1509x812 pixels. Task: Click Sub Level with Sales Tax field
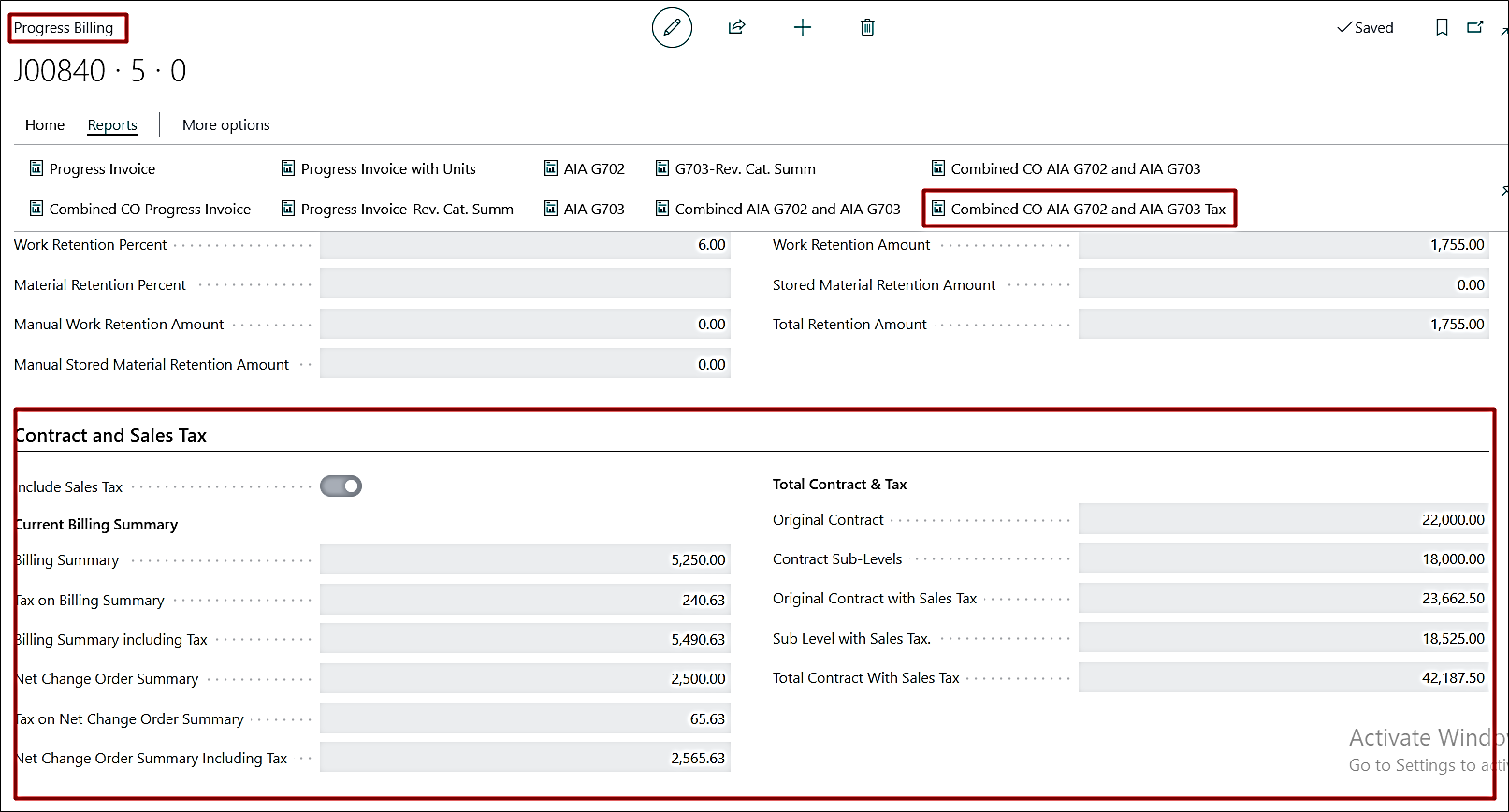pyautogui.click(x=1284, y=638)
